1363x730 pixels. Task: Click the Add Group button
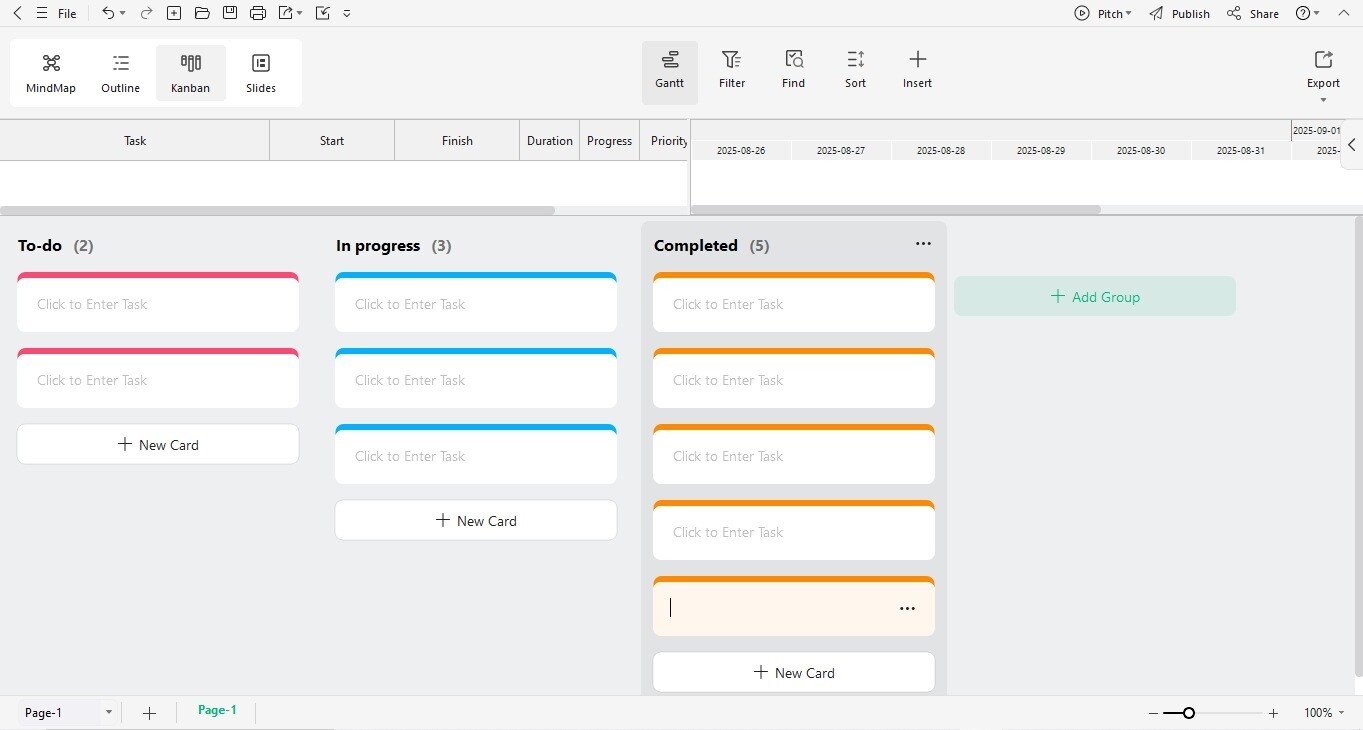(1095, 296)
